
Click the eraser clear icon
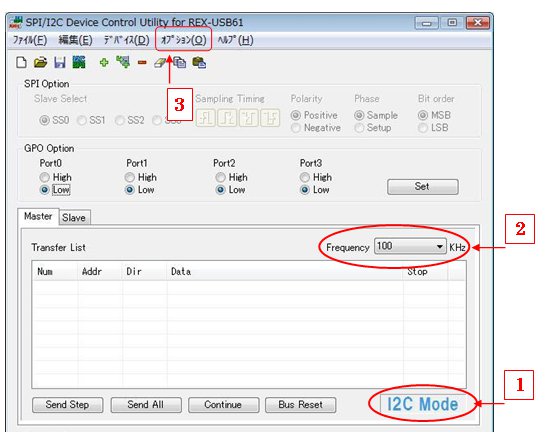160,63
